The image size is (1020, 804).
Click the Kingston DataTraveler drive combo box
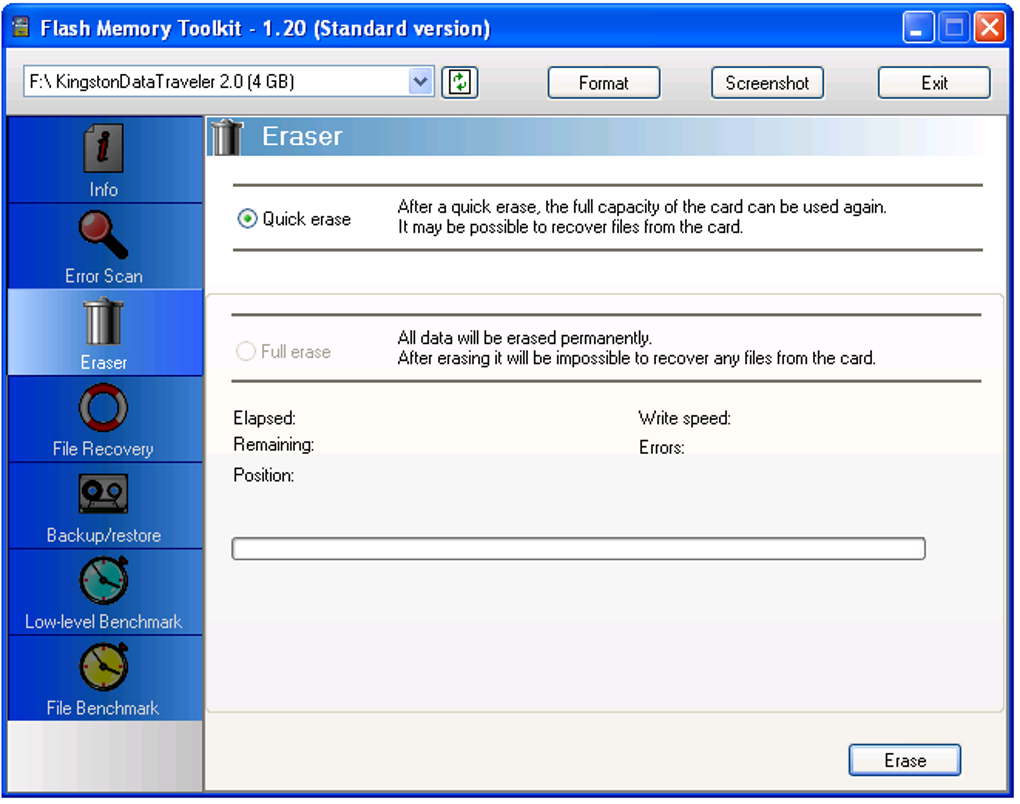[x=228, y=82]
